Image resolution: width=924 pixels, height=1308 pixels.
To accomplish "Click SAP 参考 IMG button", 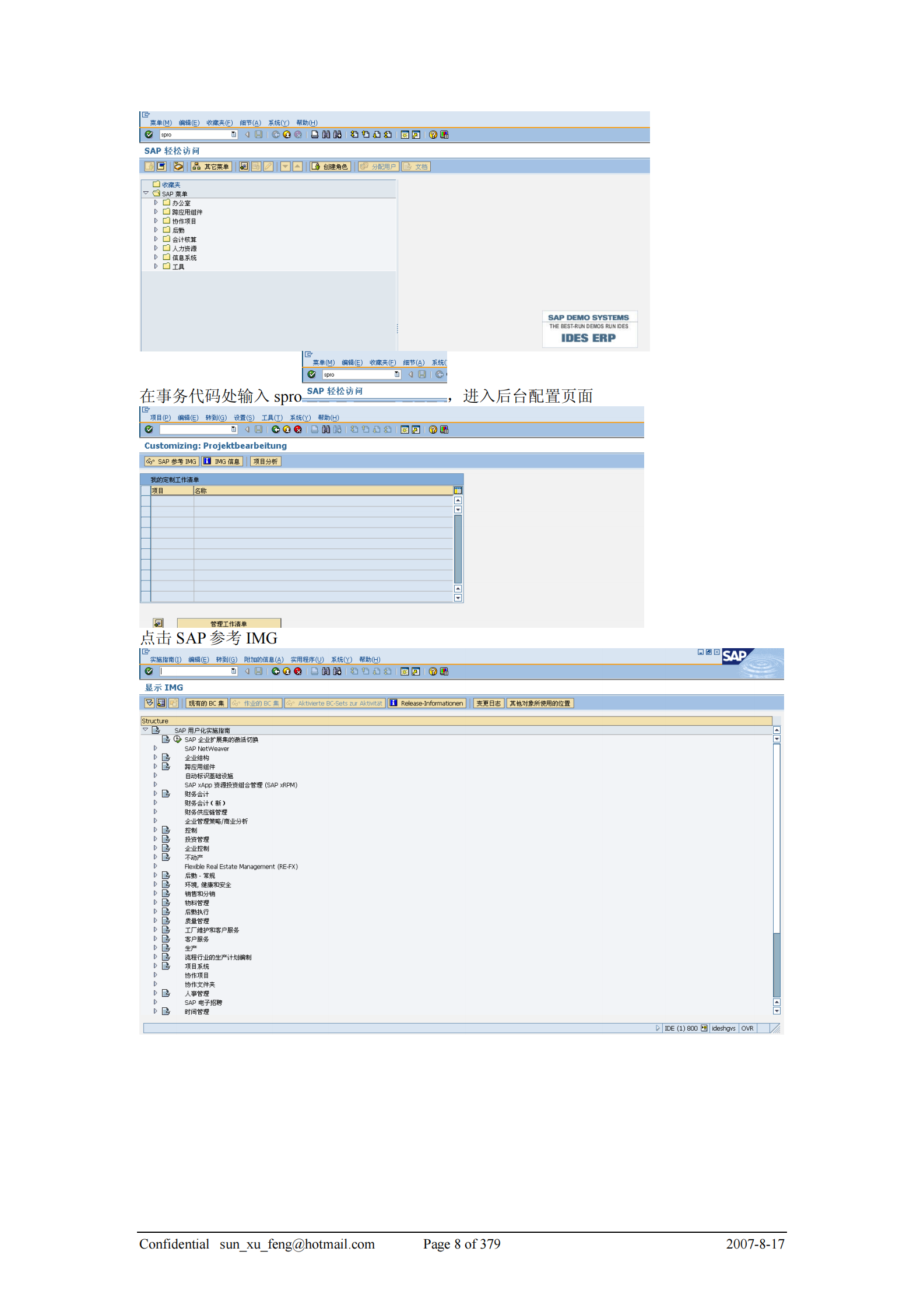I will click(171, 462).
